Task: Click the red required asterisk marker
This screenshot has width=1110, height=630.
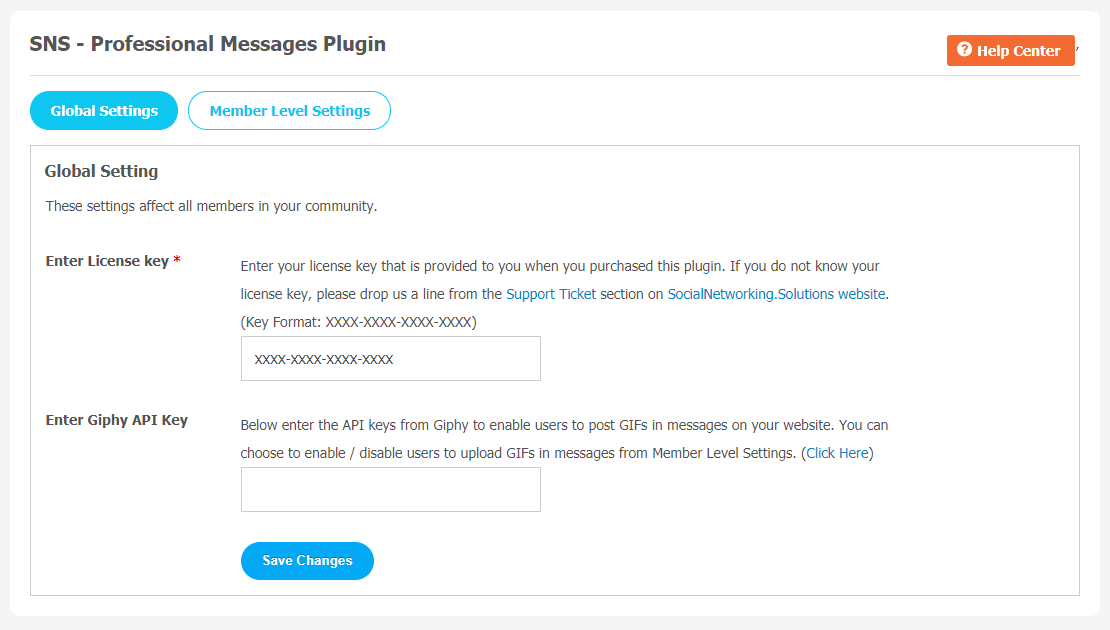Action: 177,260
